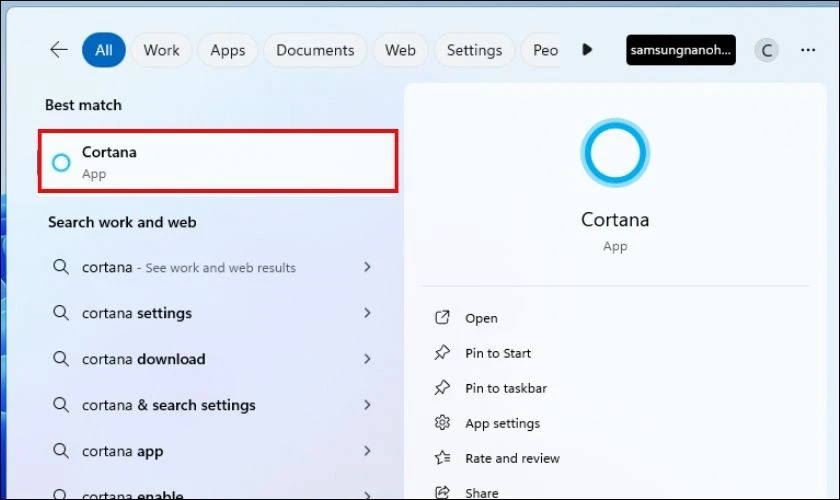This screenshot has height=500, width=840.
Task: Click the pin icon beside Pin to Start
Action: pos(442,353)
